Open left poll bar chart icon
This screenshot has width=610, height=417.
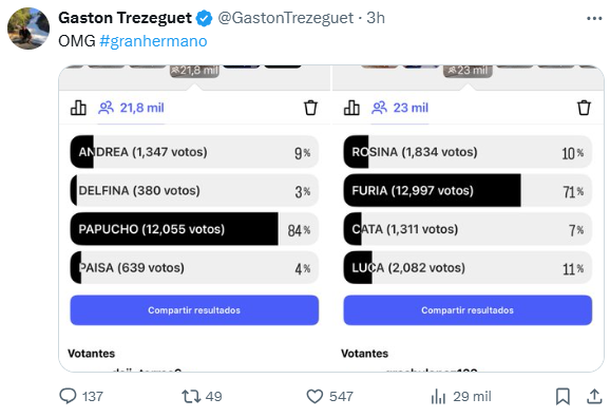click(79, 108)
